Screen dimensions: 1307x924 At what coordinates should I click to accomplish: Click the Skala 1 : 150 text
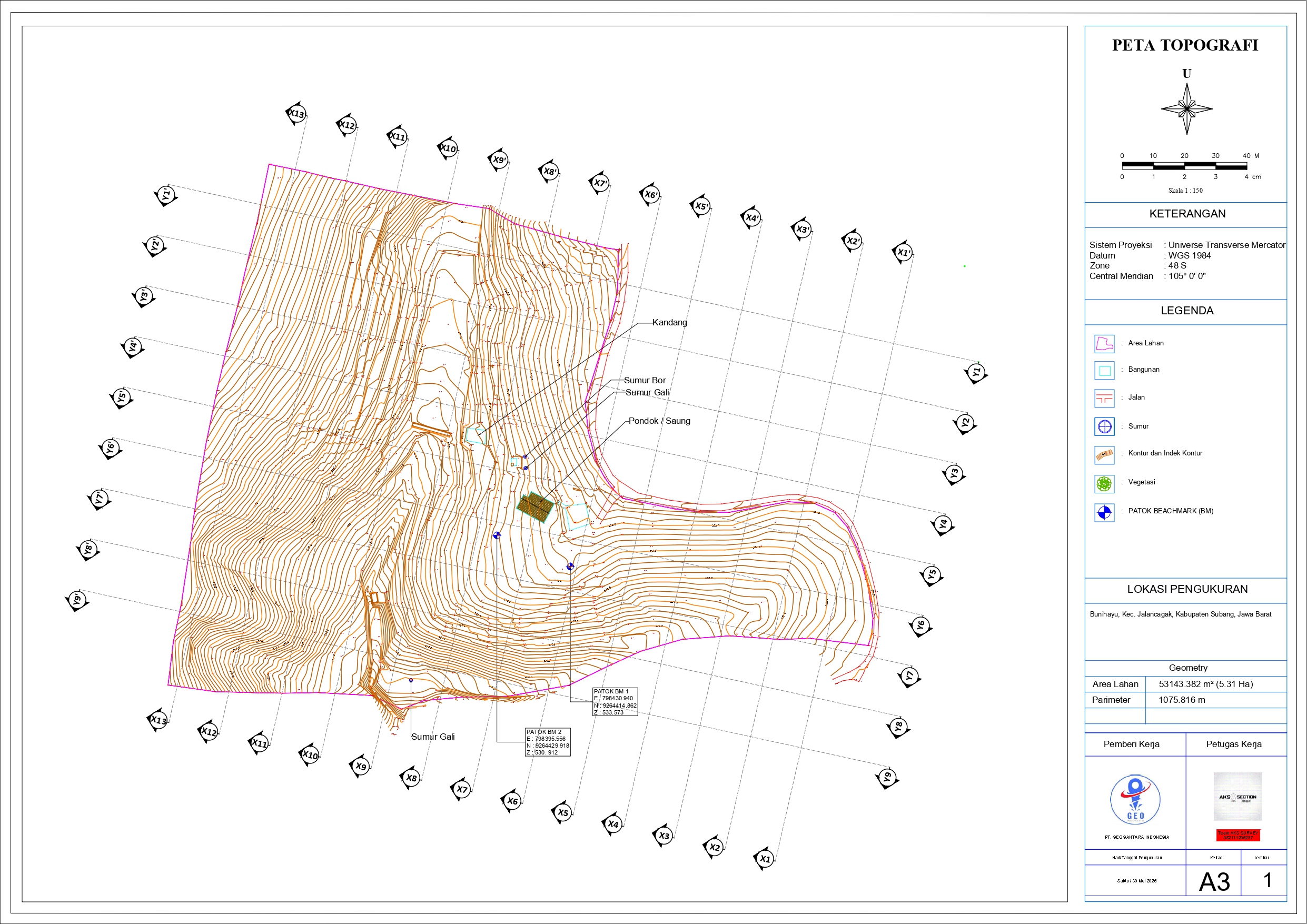pyautogui.click(x=1185, y=191)
